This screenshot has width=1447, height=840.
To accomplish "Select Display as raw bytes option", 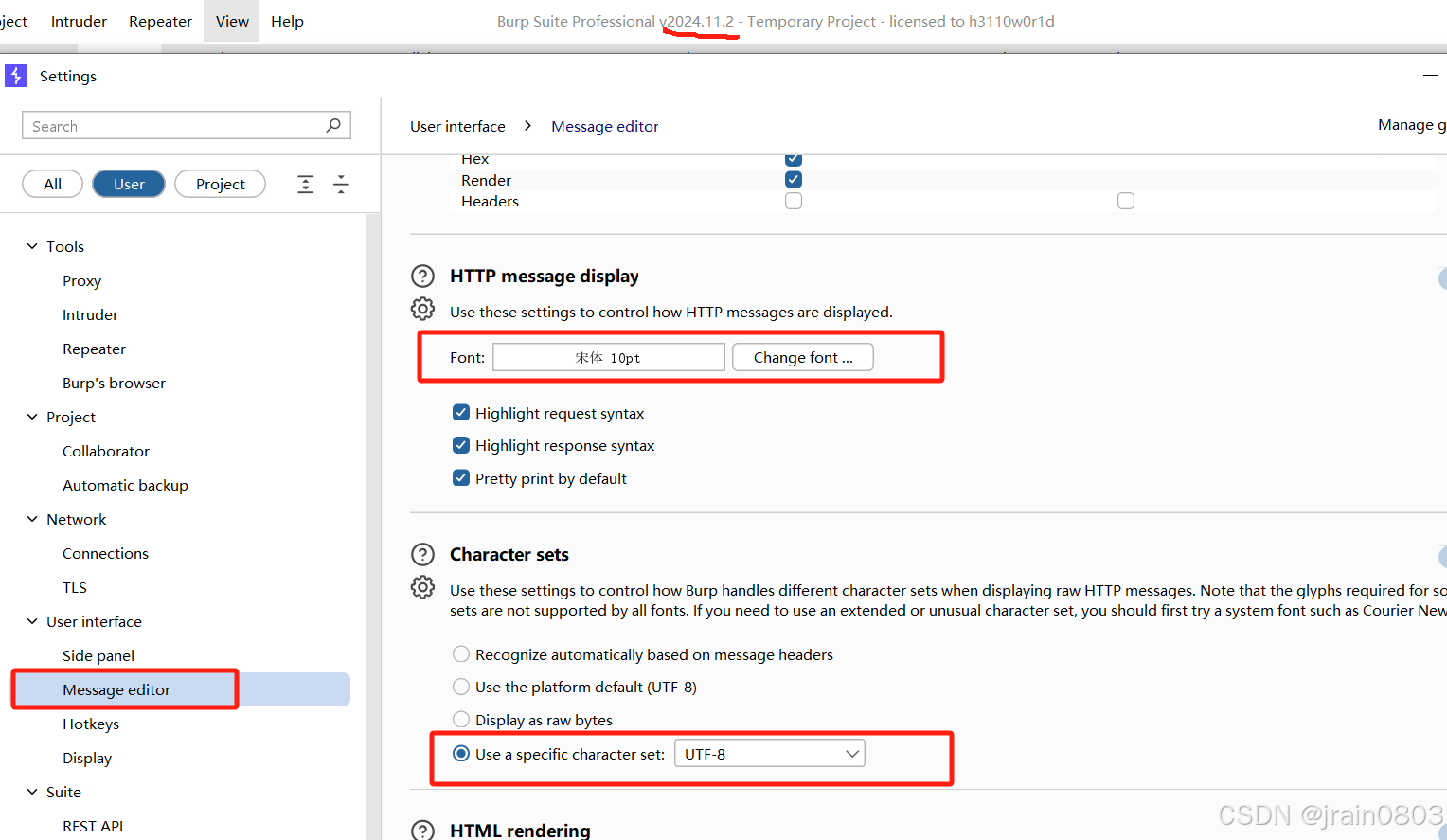I will 461,720.
